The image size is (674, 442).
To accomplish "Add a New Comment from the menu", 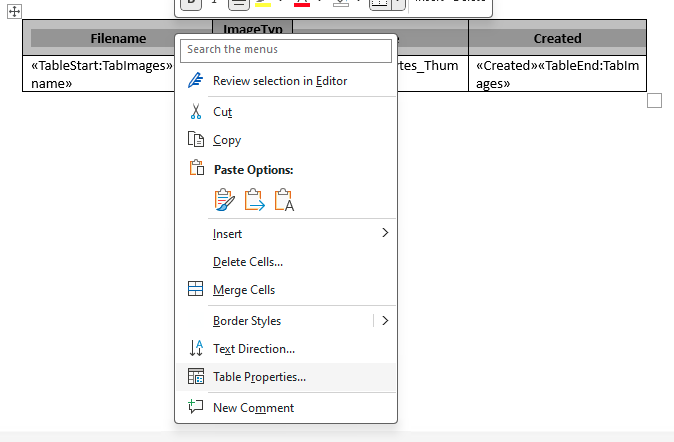I will (253, 408).
